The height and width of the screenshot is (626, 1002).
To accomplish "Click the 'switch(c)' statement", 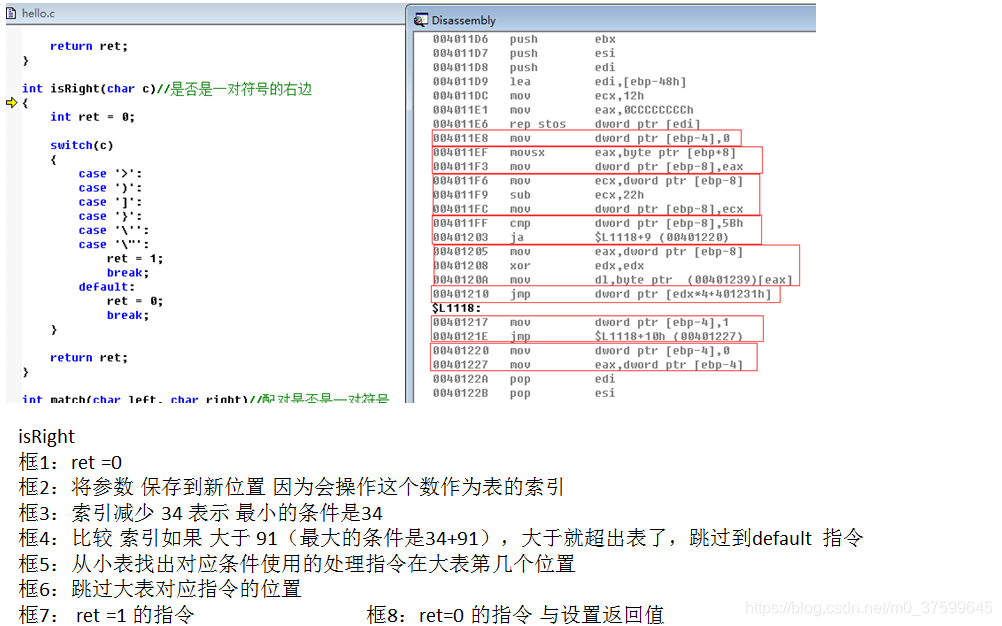I will coord(82,145).
